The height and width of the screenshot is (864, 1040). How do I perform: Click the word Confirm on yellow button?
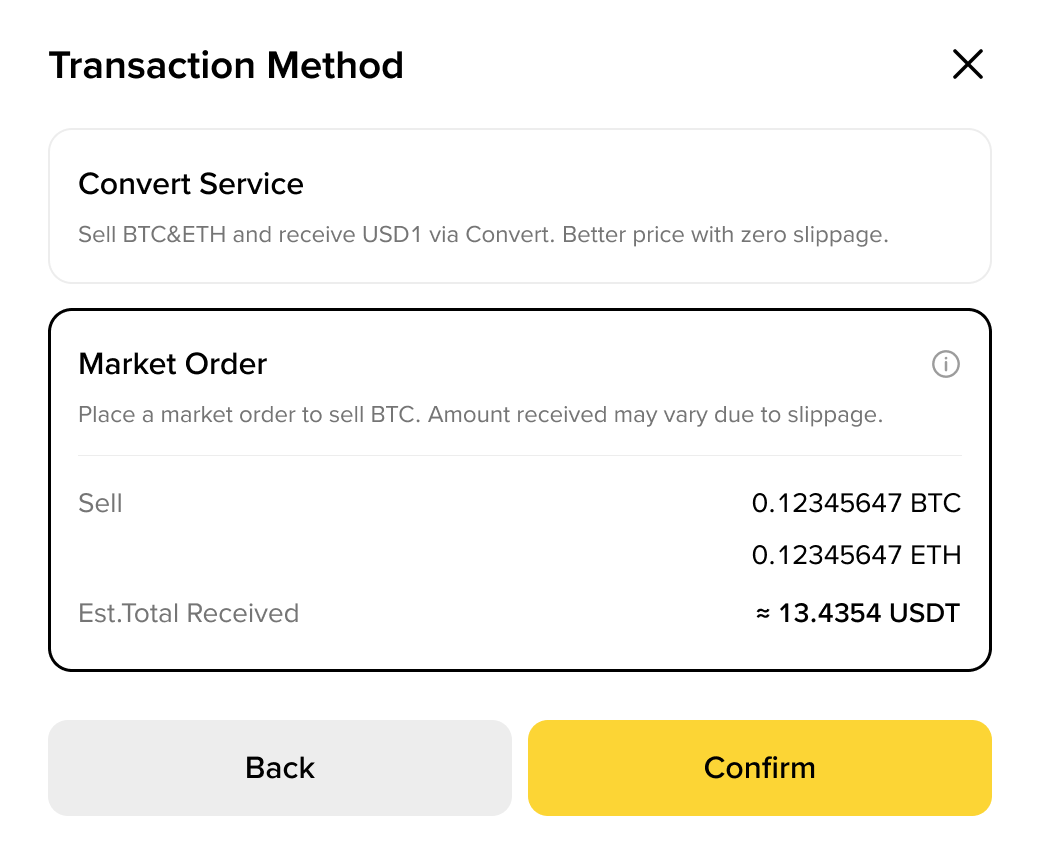(759, 768)
